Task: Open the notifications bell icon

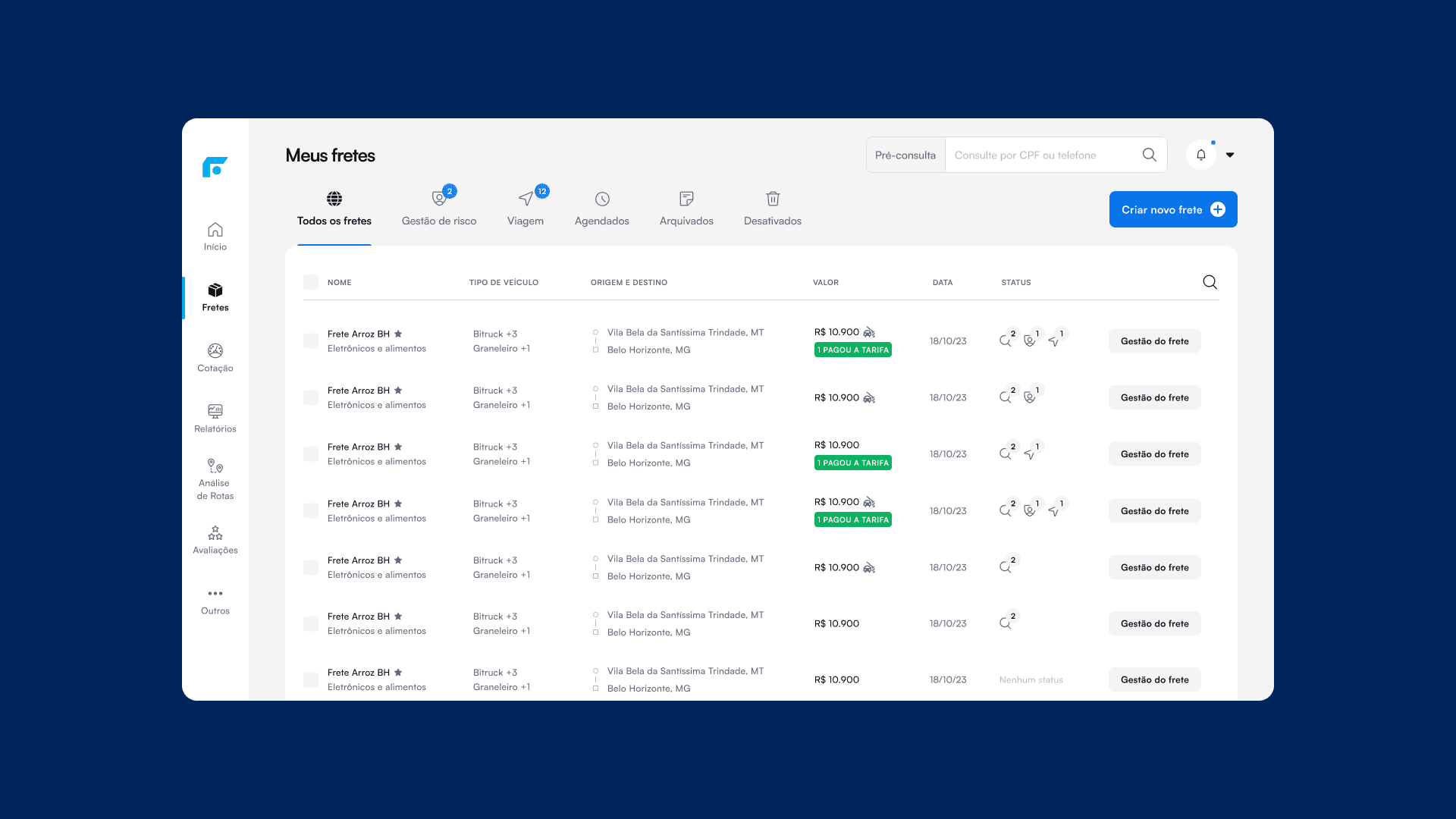Action: pyautogui.click(x=1201, y=155)
